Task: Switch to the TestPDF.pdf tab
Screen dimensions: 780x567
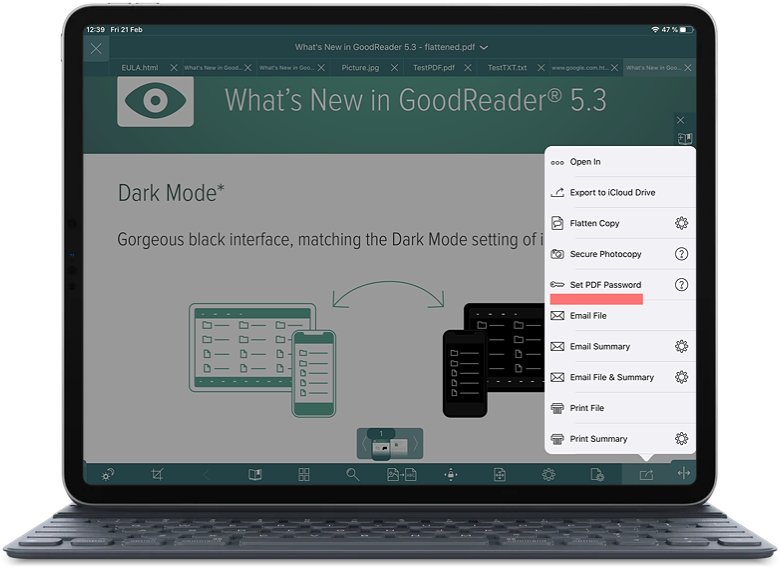Action: pyautogui.click(x=434, y=68)
